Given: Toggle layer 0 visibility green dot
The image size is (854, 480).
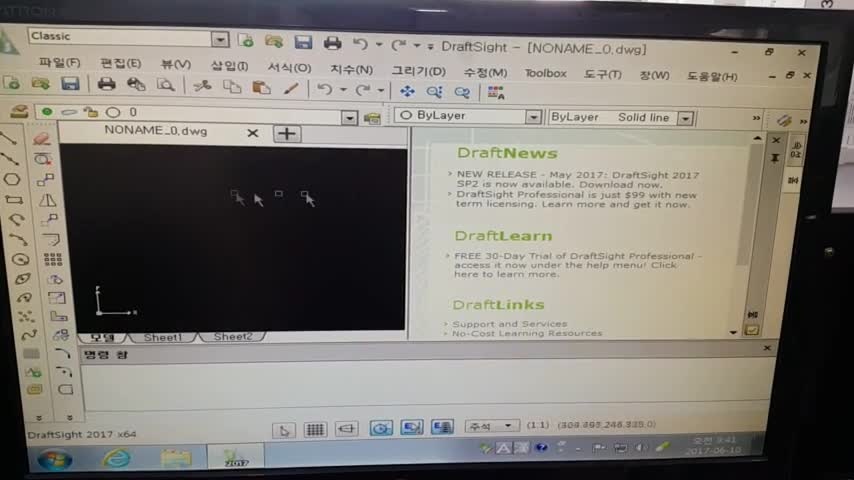Looking at the screenshot, I should coord(47,112).
